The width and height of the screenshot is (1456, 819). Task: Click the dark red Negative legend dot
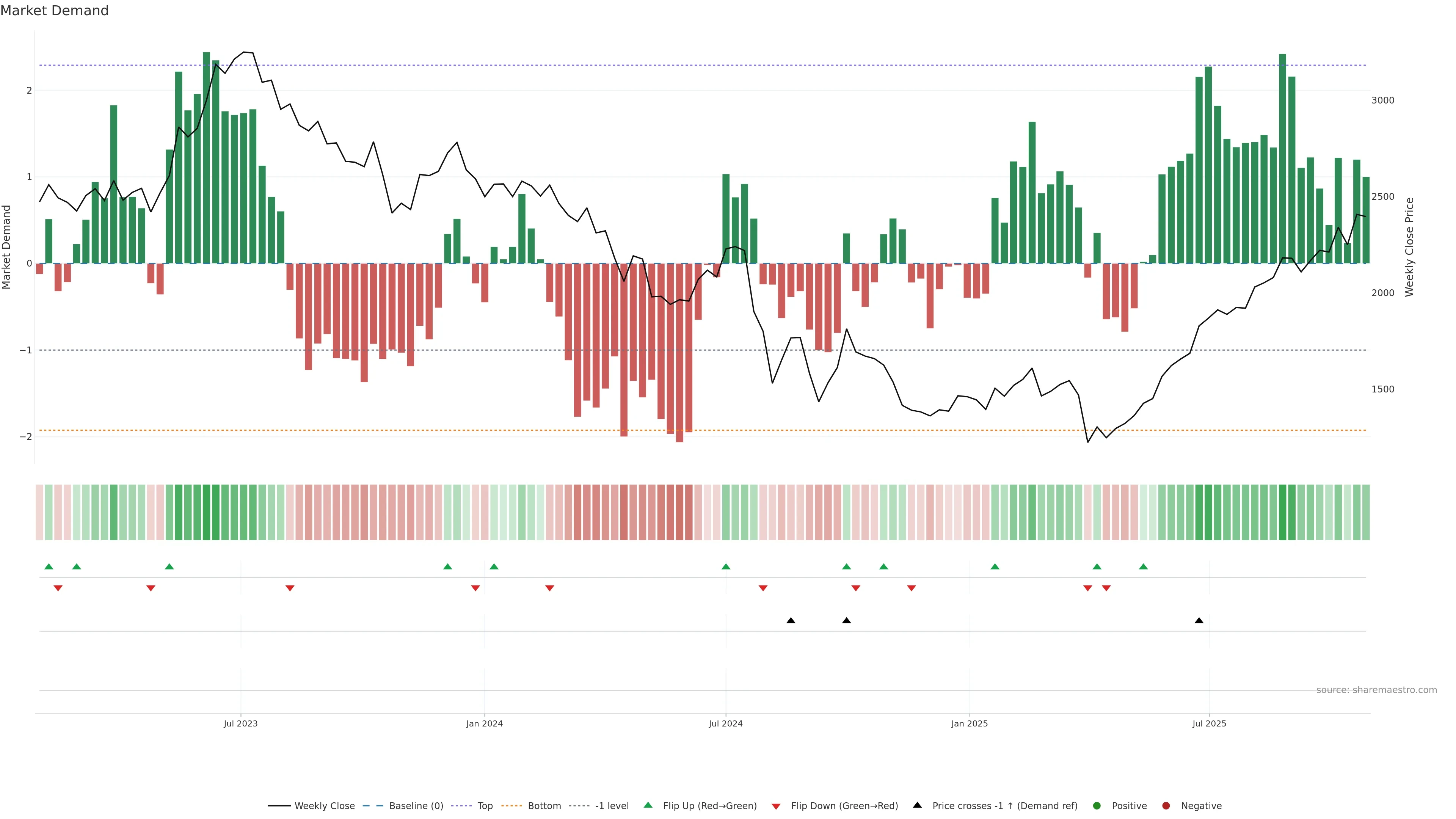tap(1166, 805)
